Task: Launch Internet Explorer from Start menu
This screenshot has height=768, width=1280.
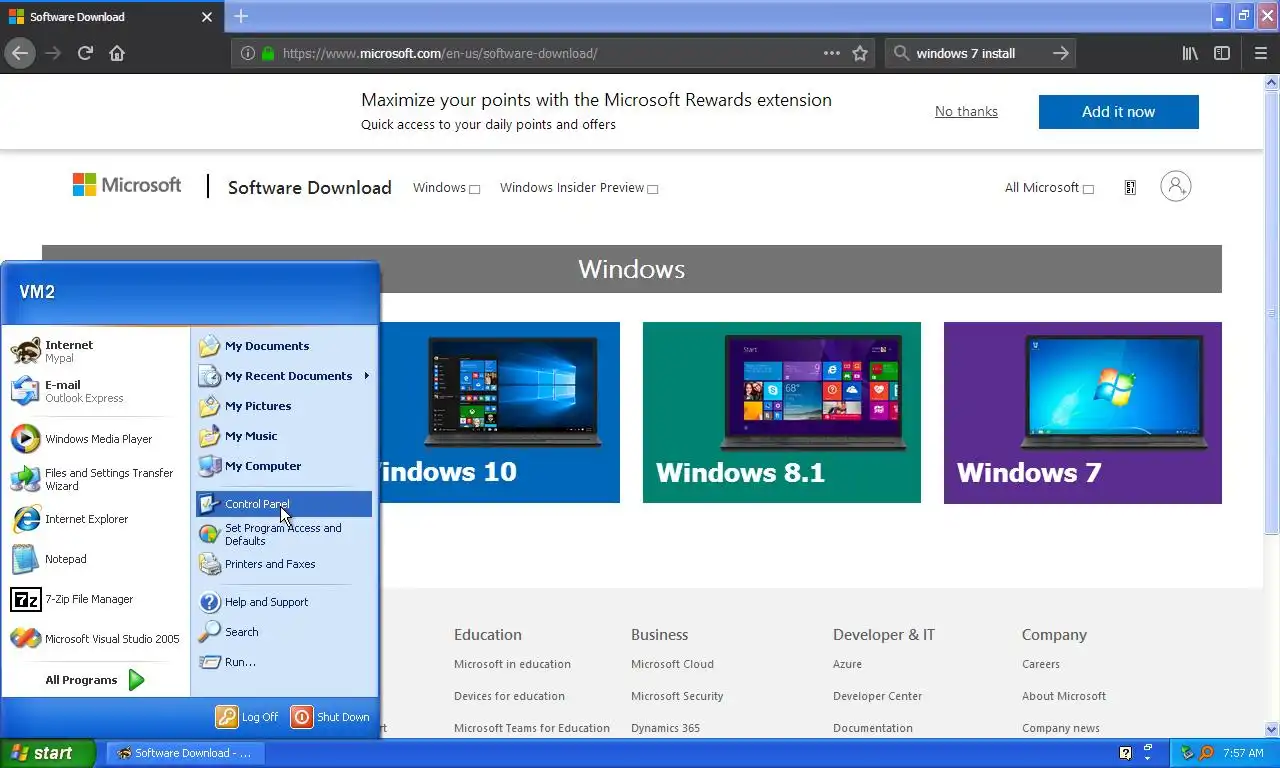Action: pyautogui.click(x=97, y=519)
